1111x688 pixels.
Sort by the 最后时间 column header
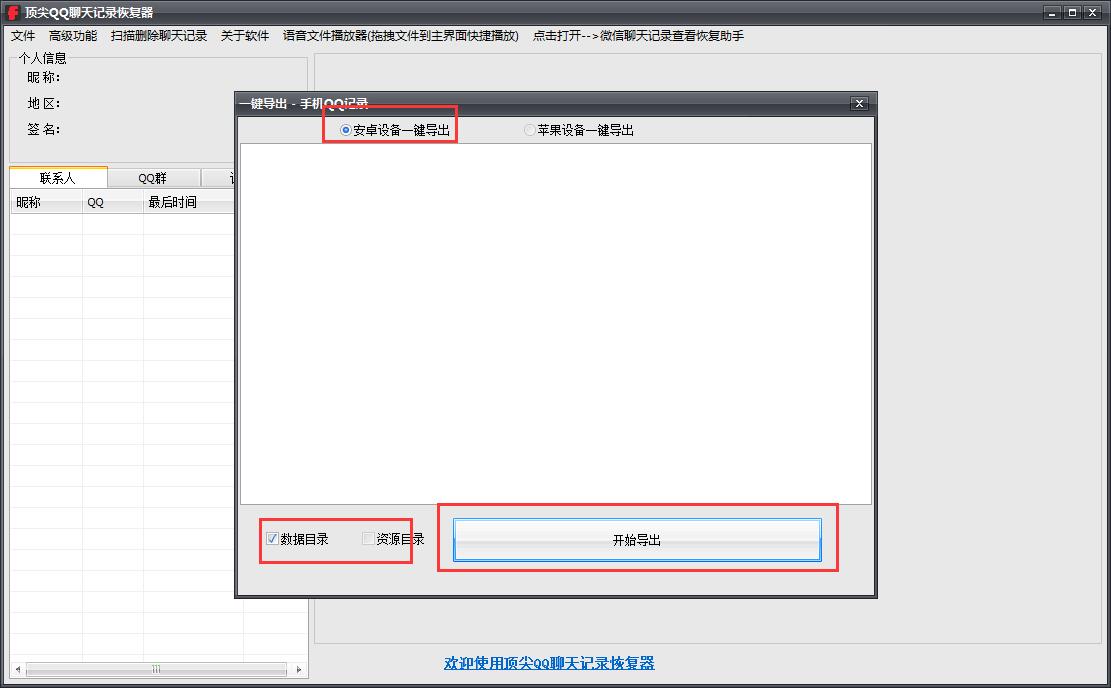(188, 203)
